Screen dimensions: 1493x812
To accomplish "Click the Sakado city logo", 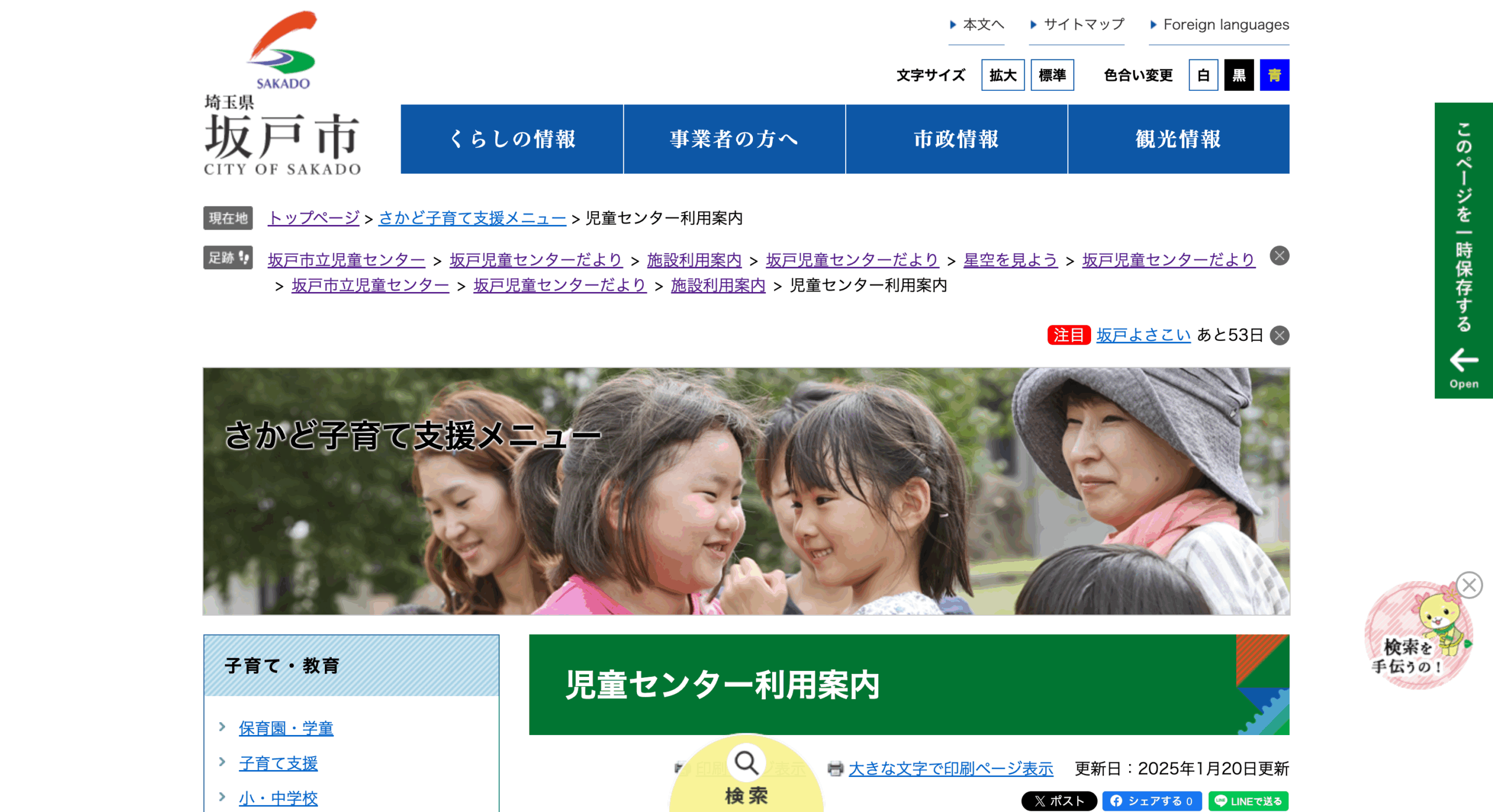I will click(x=282, y=93).
